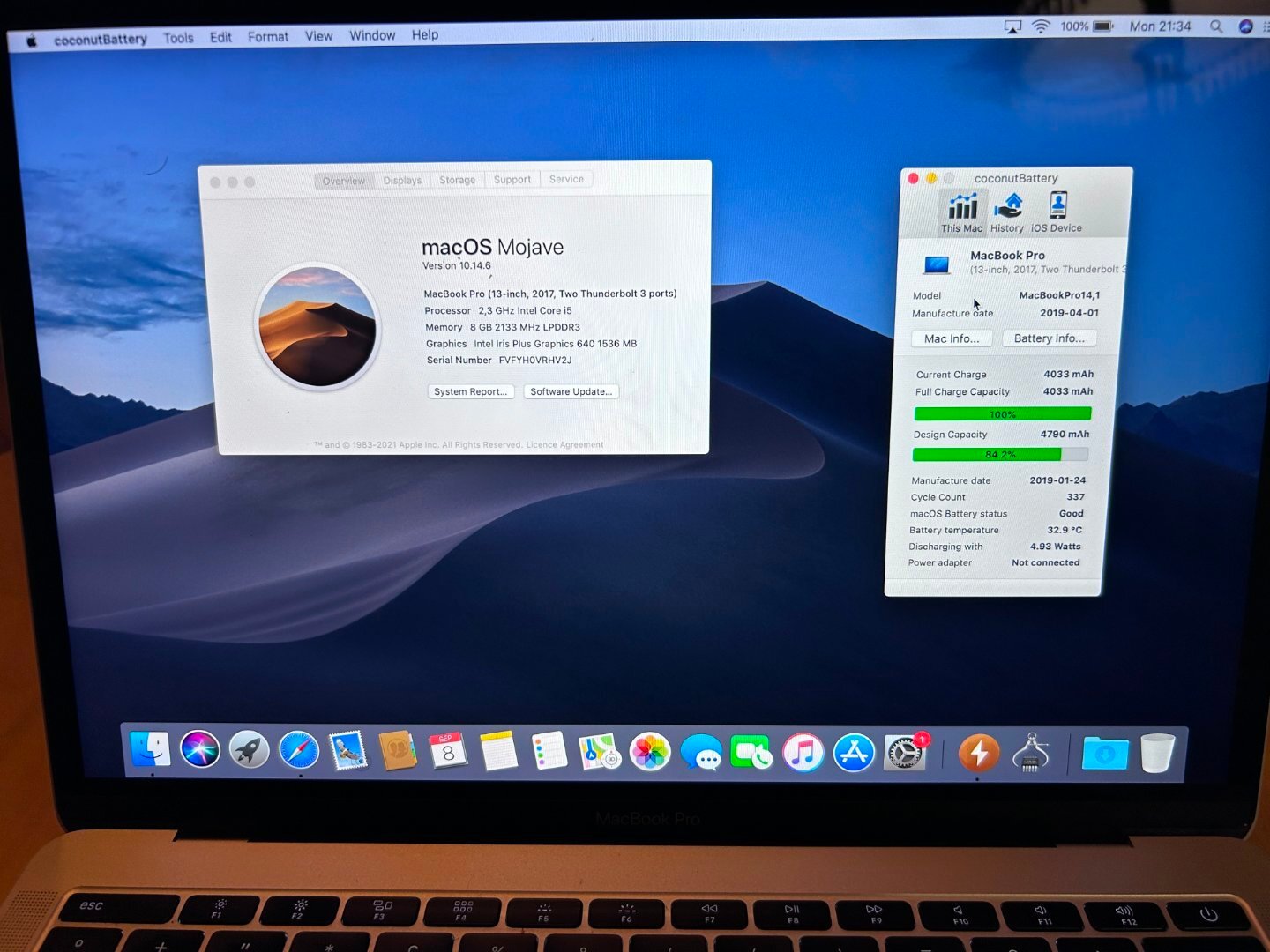Click the Battery Info... button
This screenshot has width=1270, height=952.
(1050, 338)
